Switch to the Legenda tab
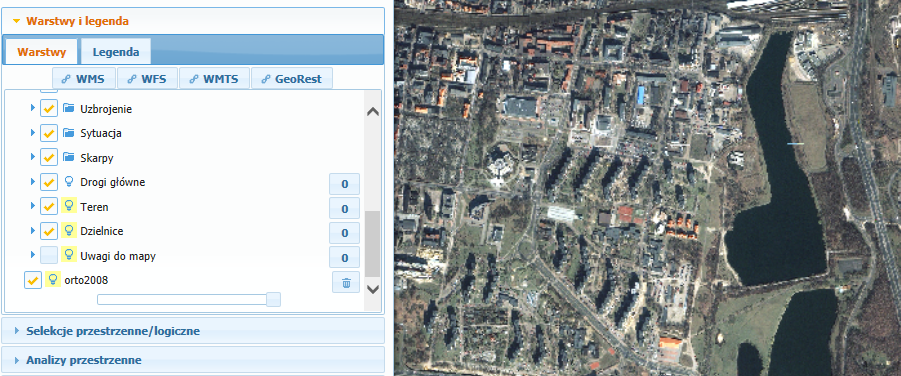The image size is (901, 376). (116, 52)
